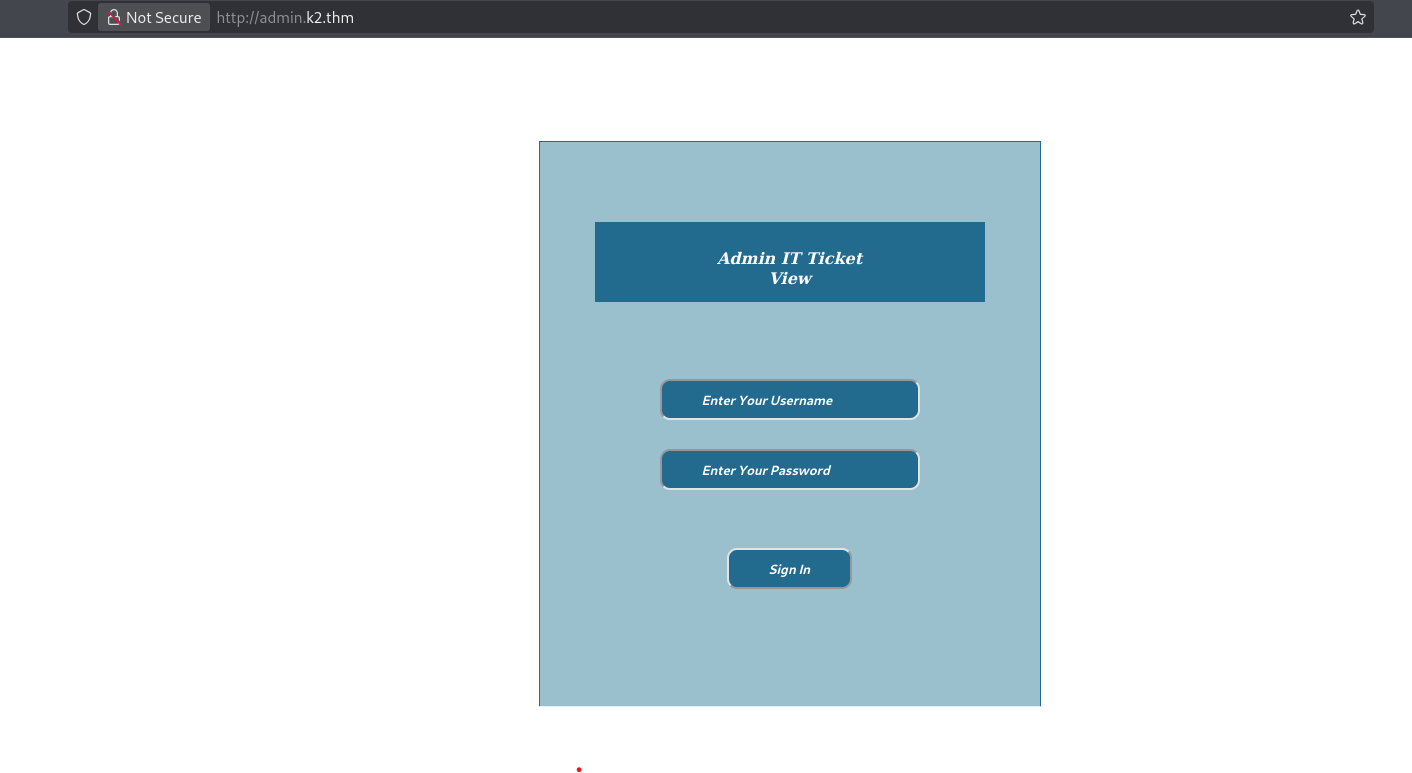1412x773 pixels.
Task: Click the tracking protection shield icon
Action: click(x=84, y=17)
